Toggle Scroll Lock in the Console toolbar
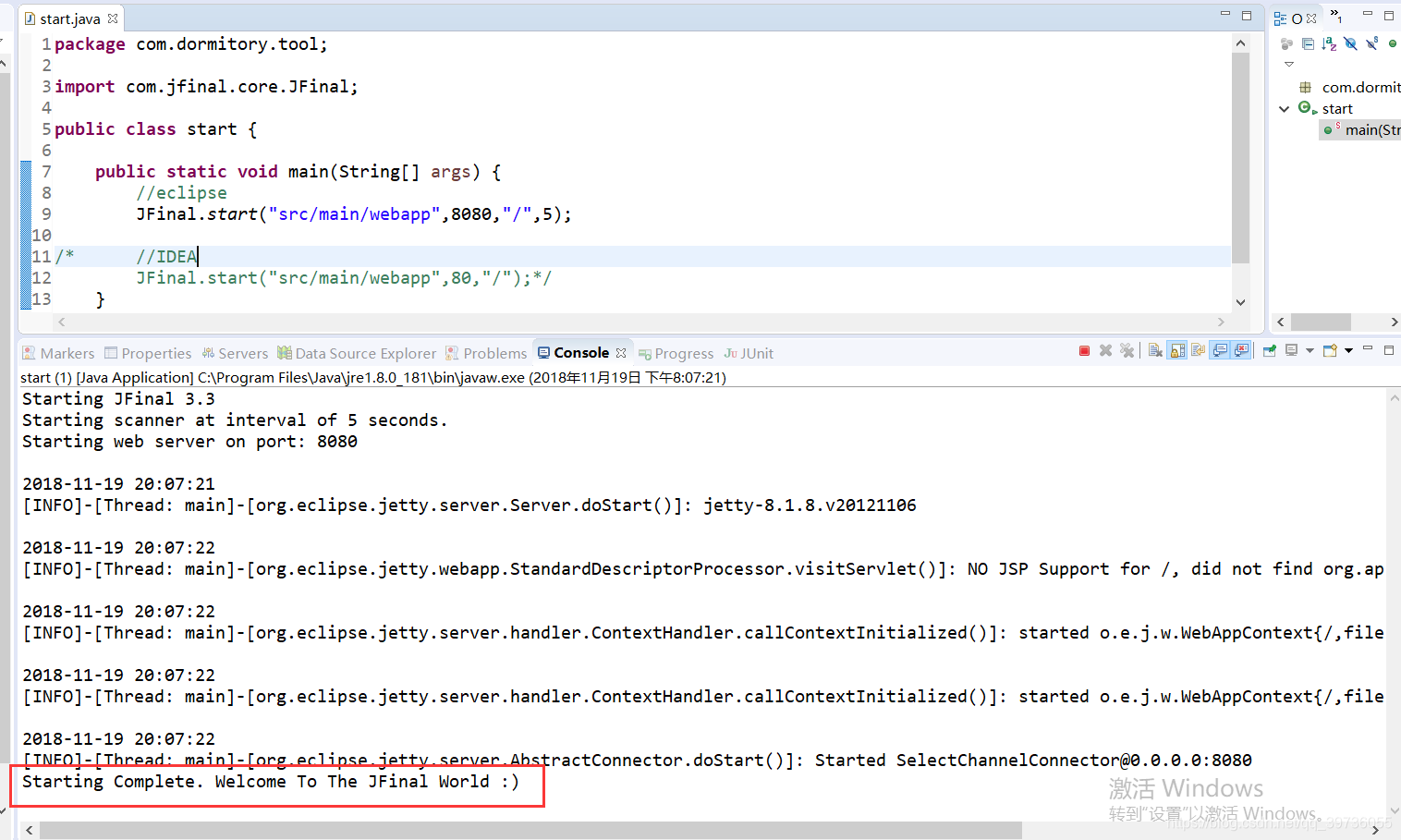1401x840 pixels. (1177, 351)
